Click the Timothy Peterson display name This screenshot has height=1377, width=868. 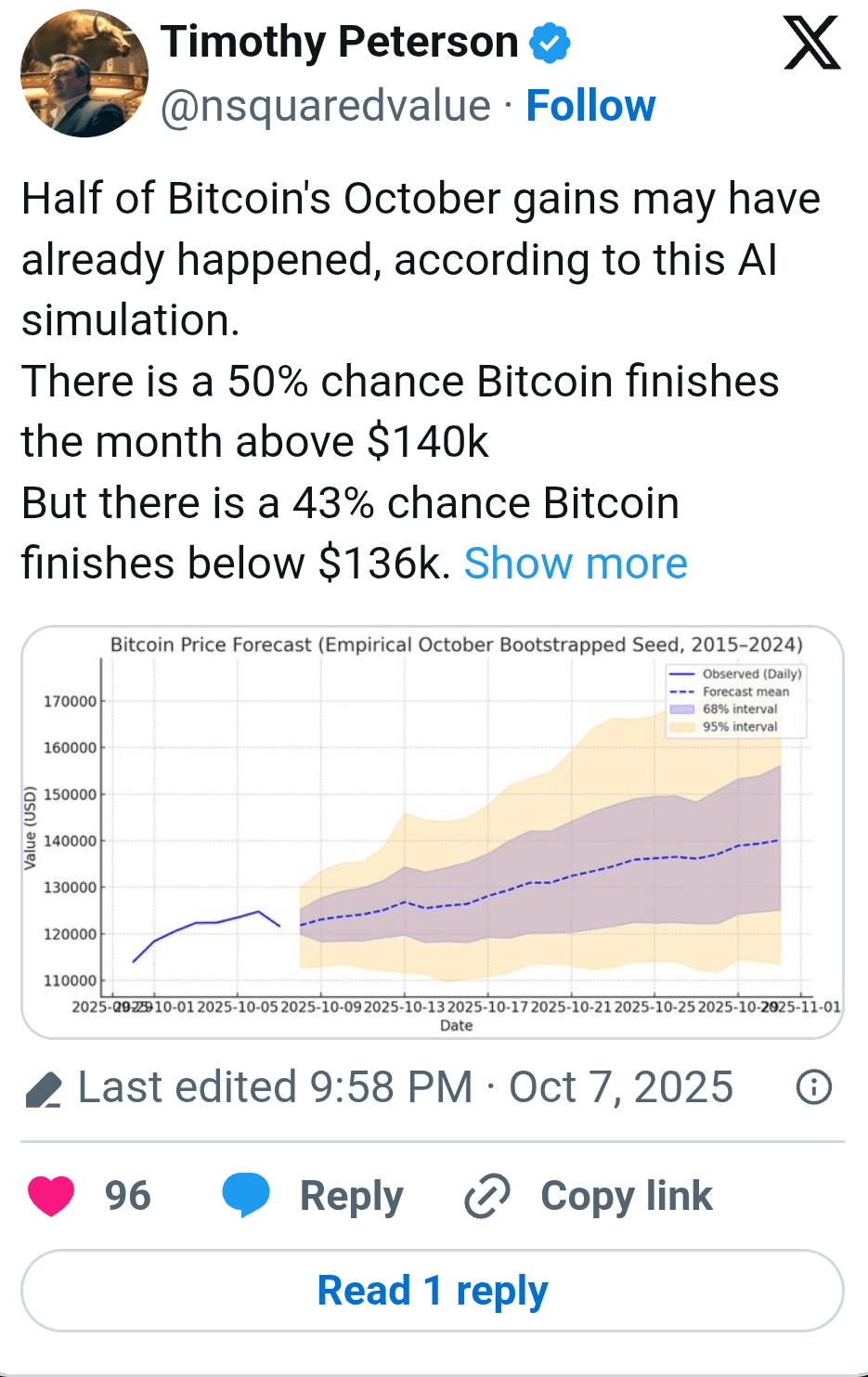[x=339, y=42]
